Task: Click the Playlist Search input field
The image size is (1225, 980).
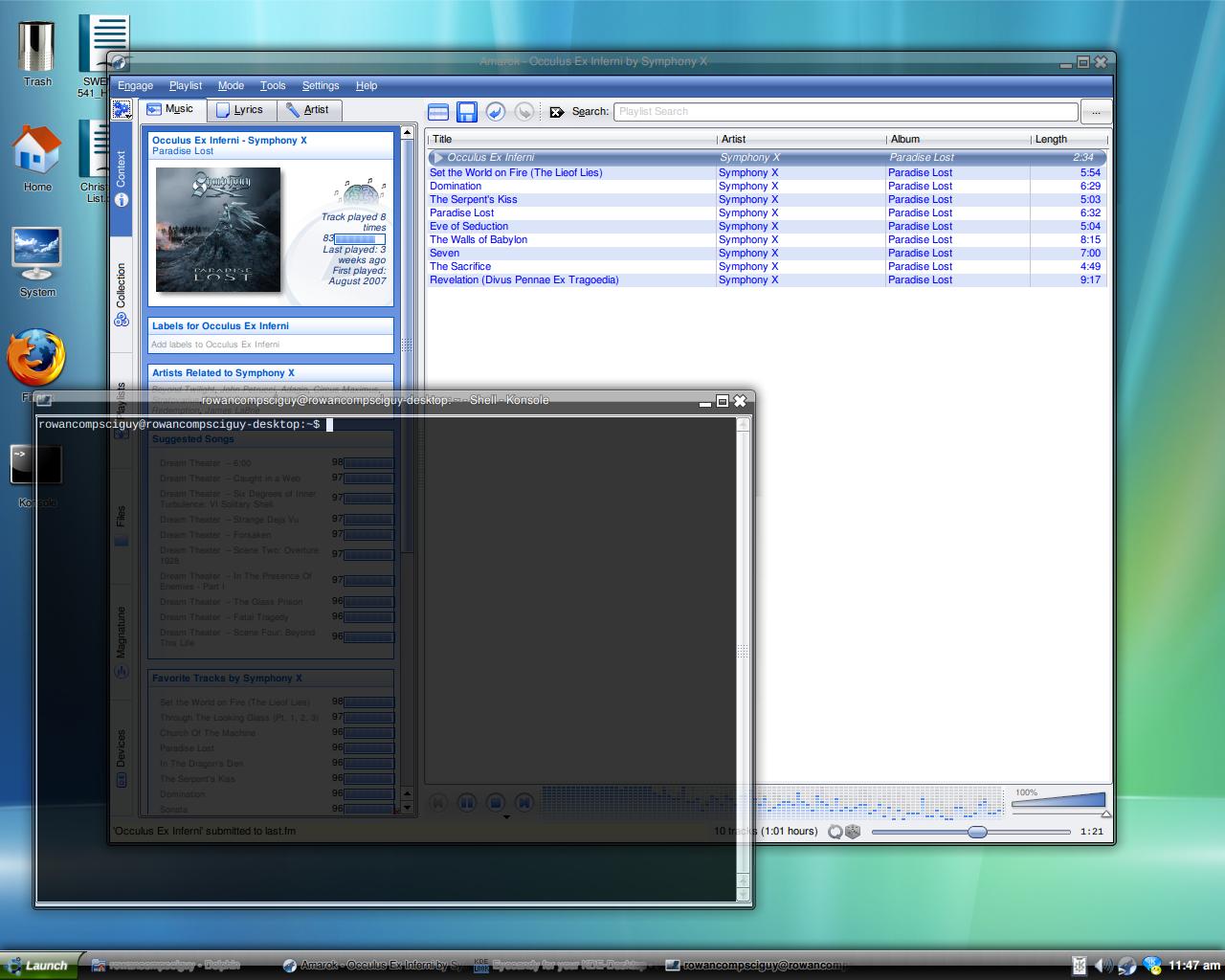Action: pyautogui.click(x=845, y=112)
